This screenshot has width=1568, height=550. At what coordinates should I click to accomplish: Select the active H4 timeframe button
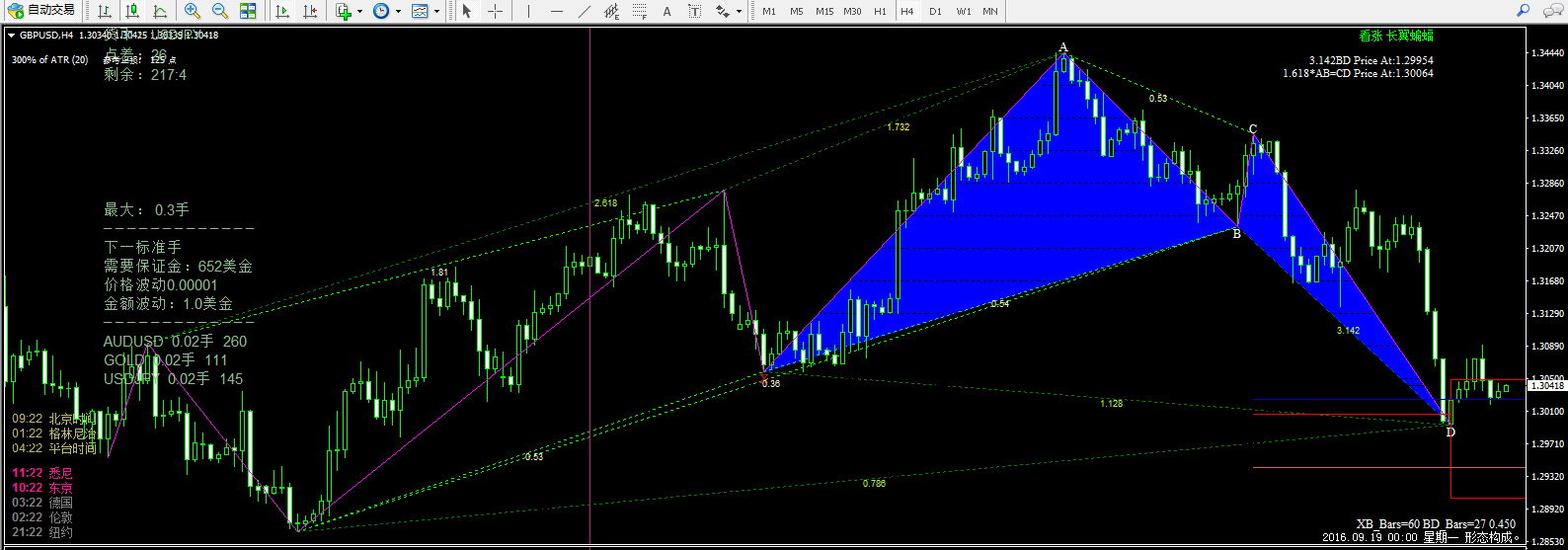907,11
